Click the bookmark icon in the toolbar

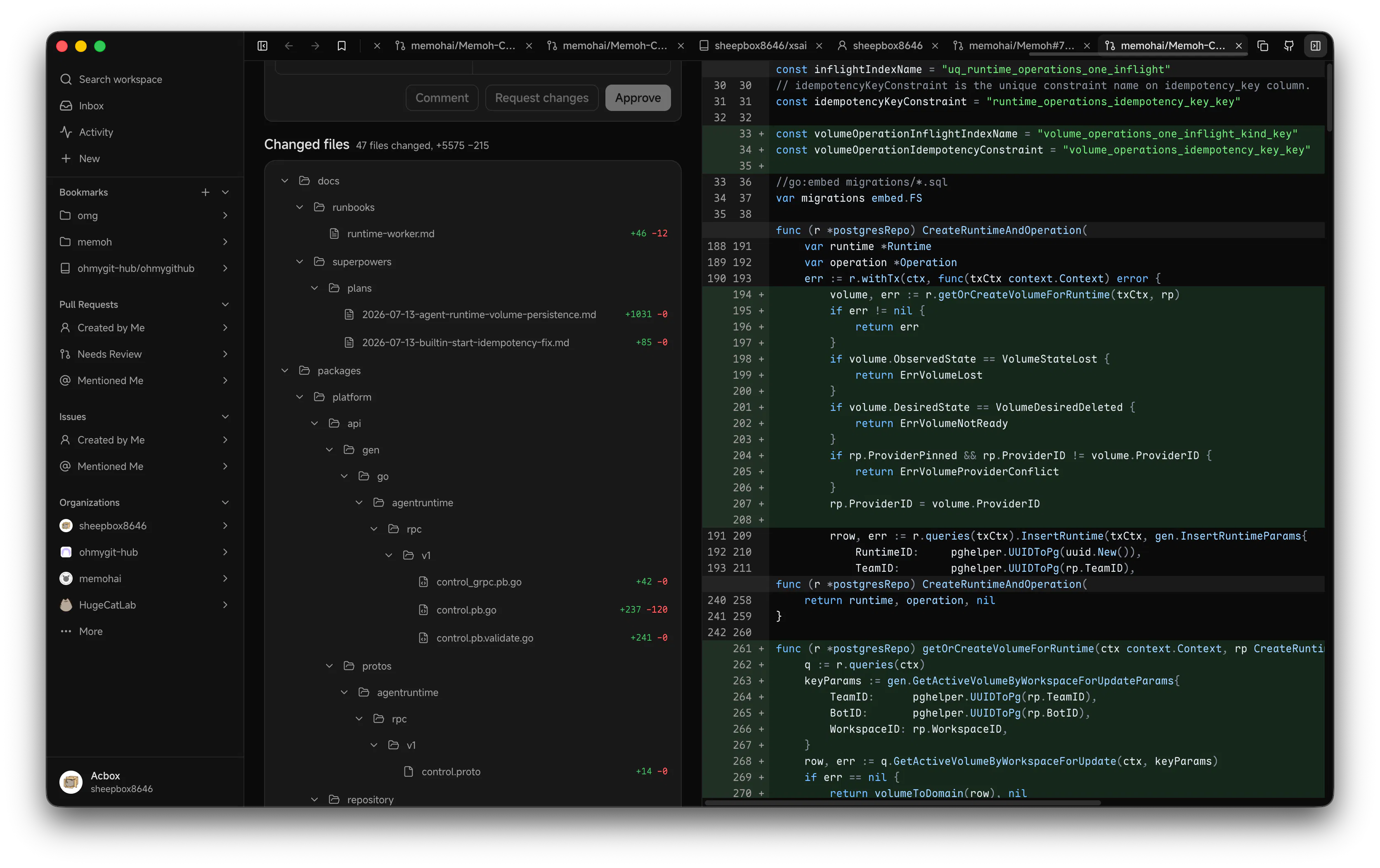coord(342,46)
